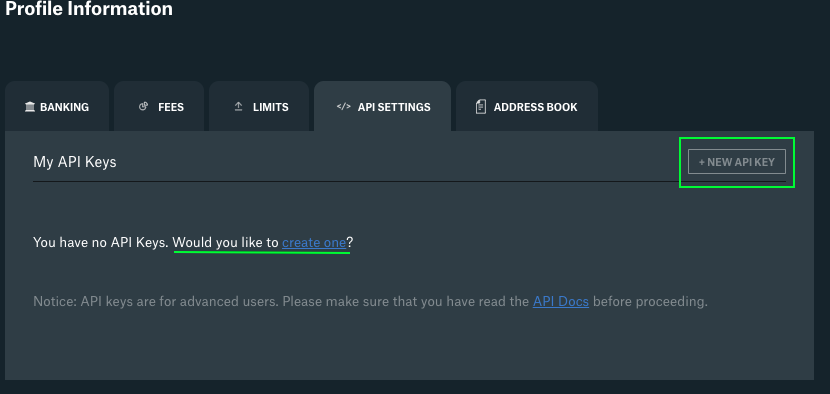Viewport: 830px width, 394px height.
Task: Click the 'Notice: API keys are for advanced users' text
Action: coord(156,302)
